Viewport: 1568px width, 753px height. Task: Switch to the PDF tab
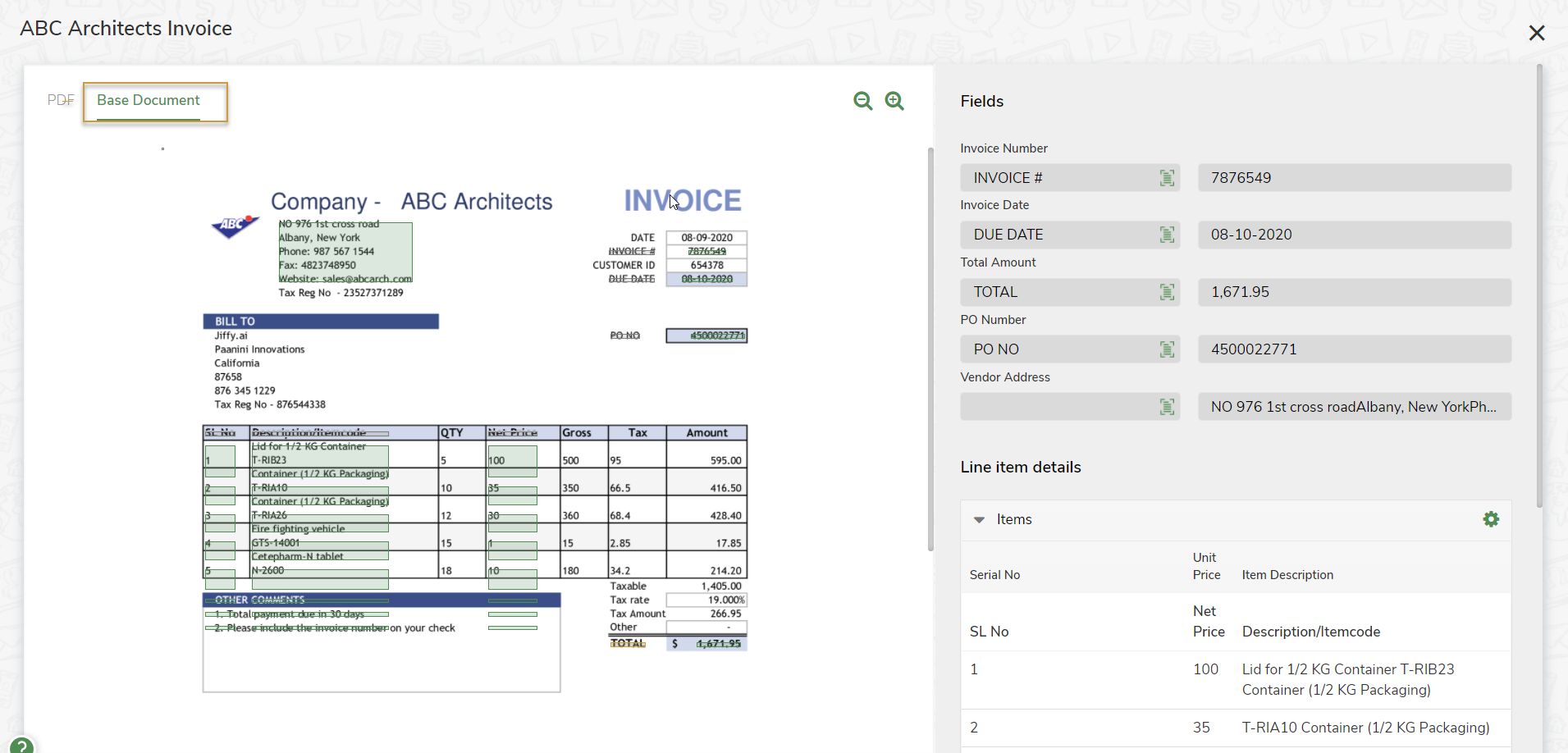click(x=61, y=100)
